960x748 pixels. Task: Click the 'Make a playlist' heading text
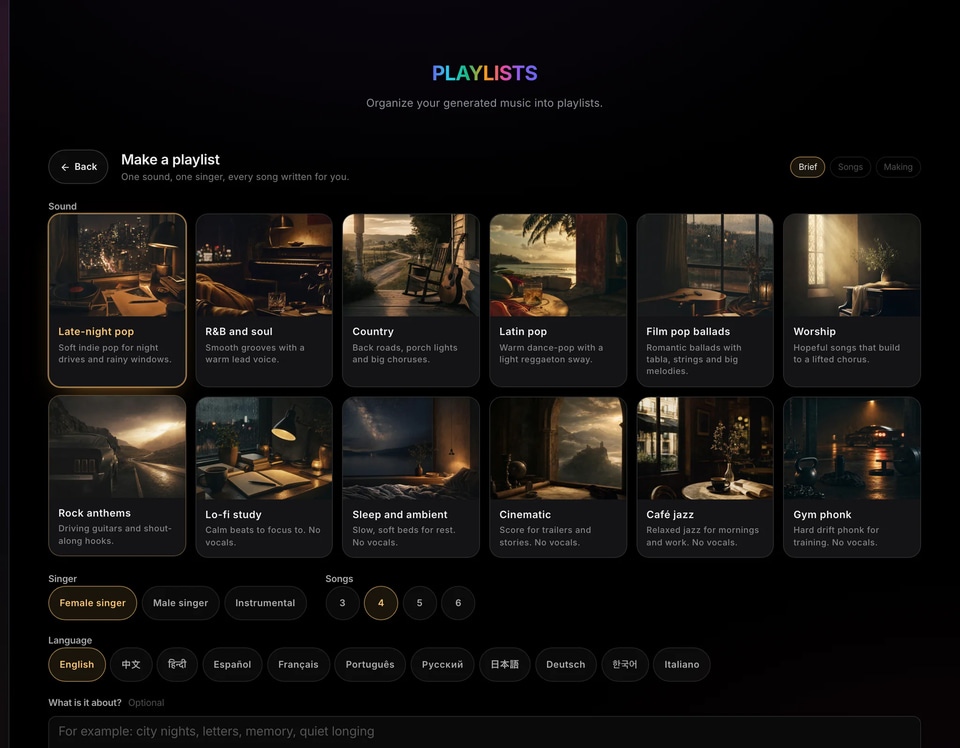pos(170,160)
